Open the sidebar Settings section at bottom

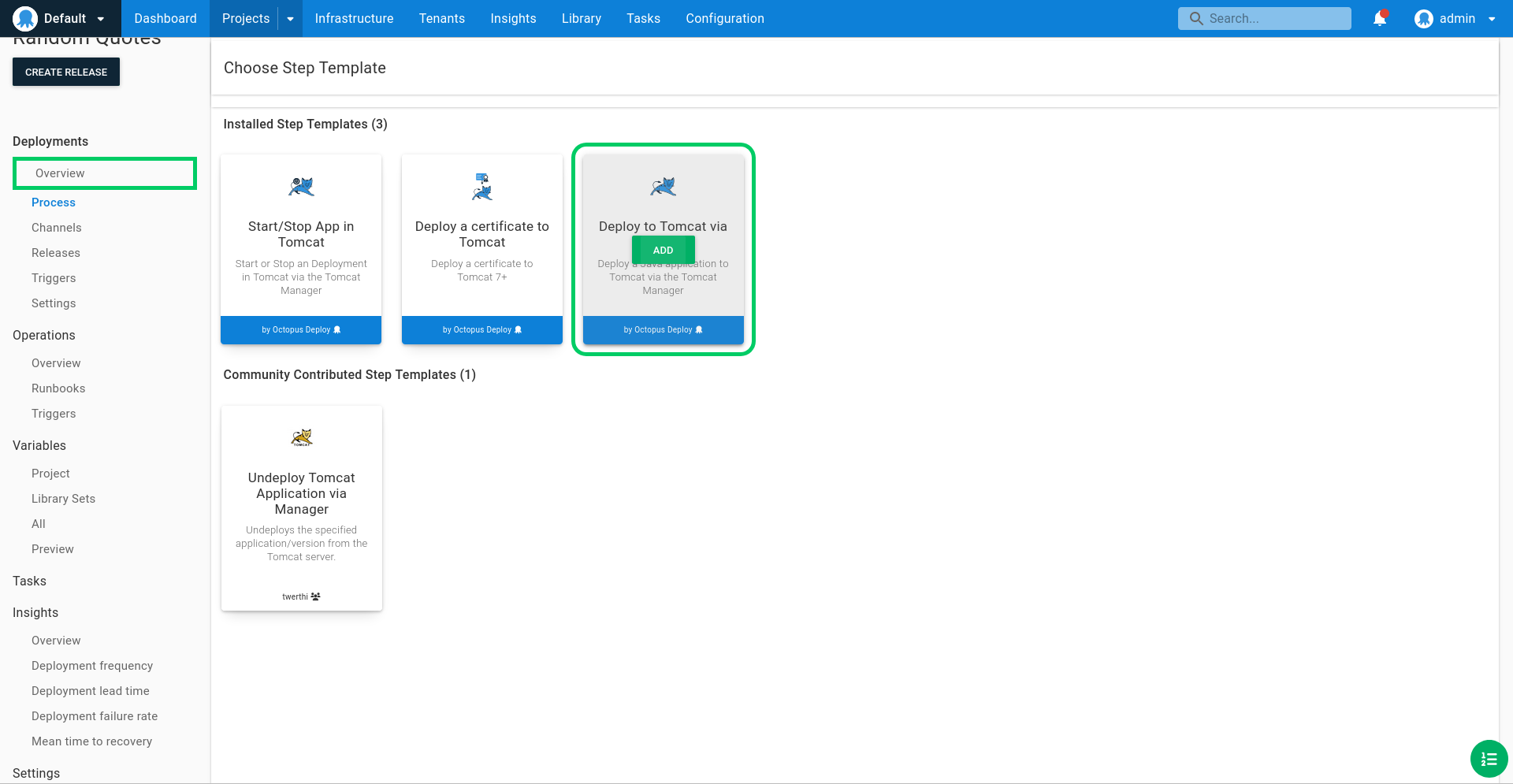coord(36,773)
